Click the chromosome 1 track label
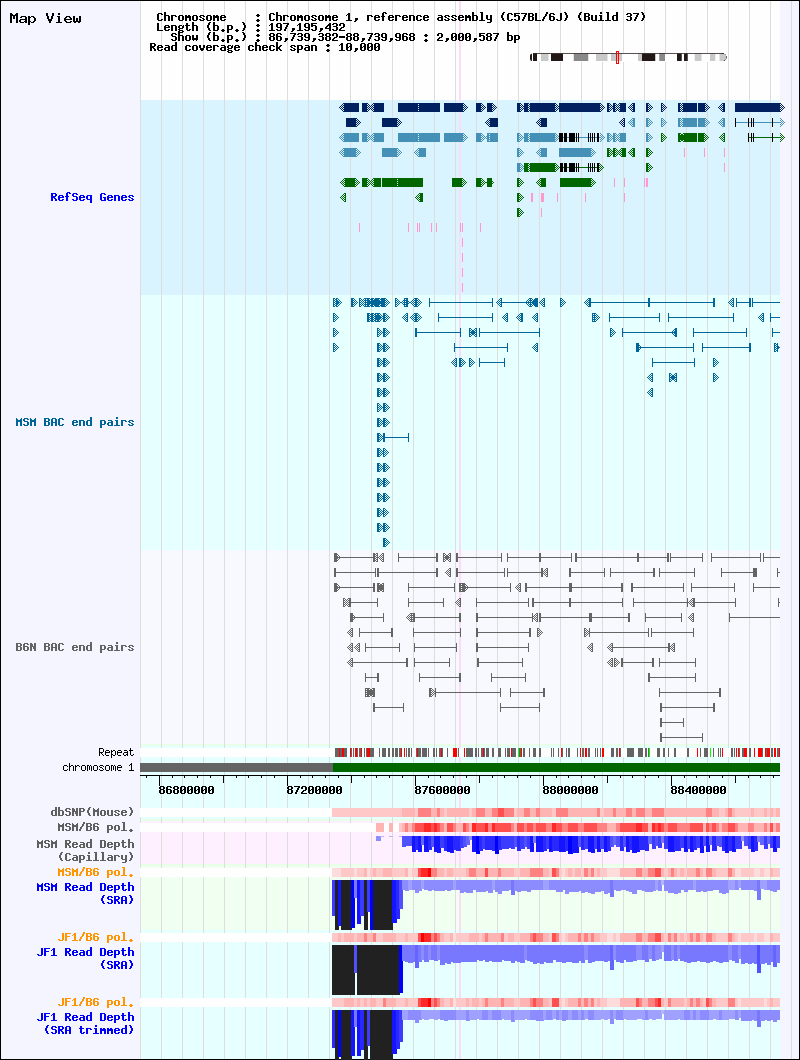Viewport: 800px width, 1060px height. click(x=98, y=767)
